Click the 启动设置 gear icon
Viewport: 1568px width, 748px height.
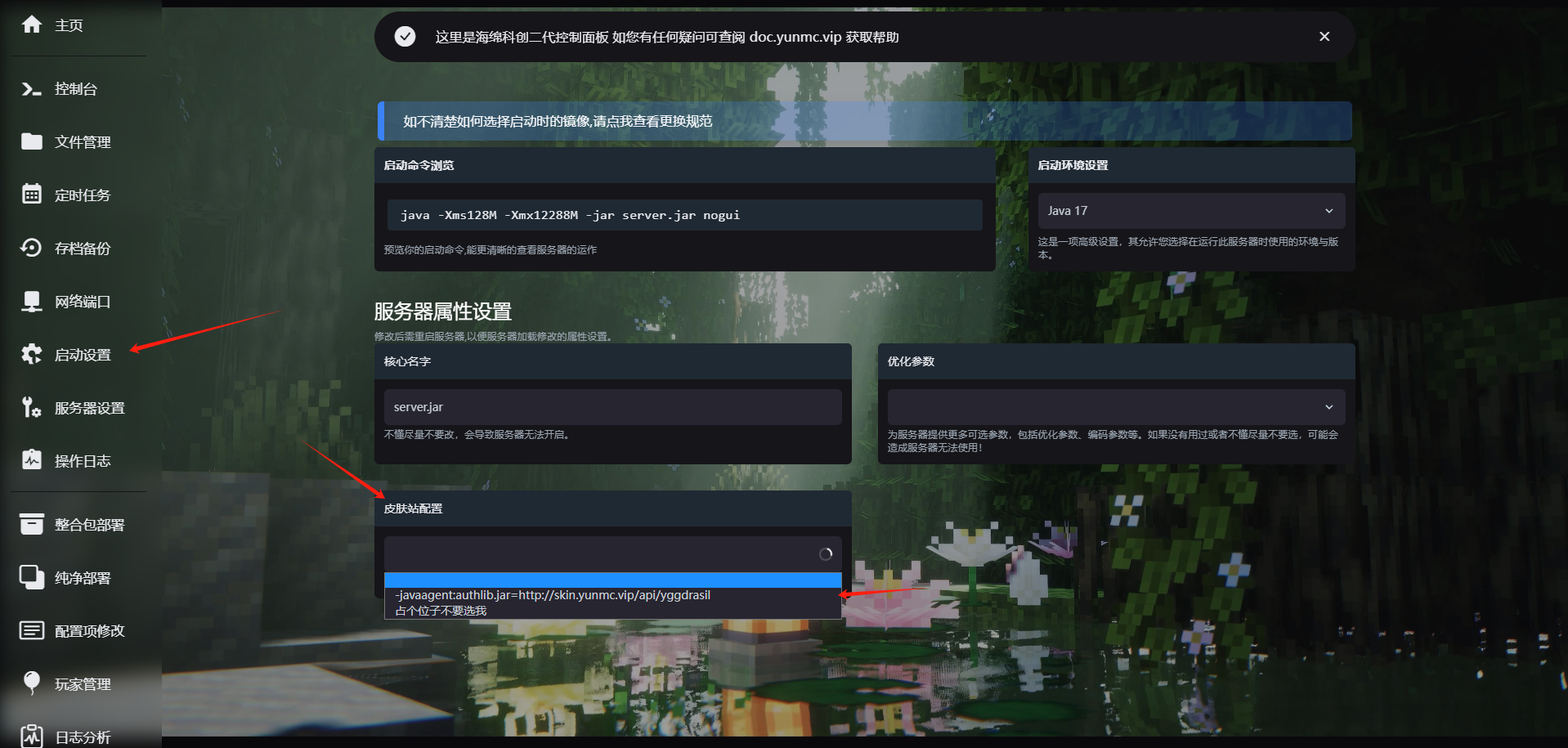(x=32, y=354)
